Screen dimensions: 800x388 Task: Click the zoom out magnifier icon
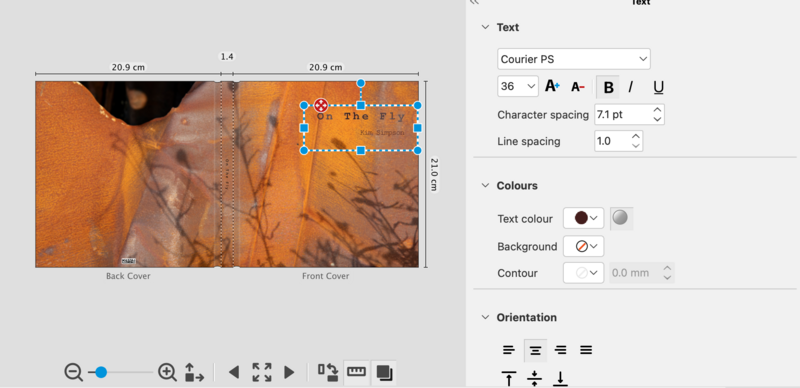[x=73, y=372]
